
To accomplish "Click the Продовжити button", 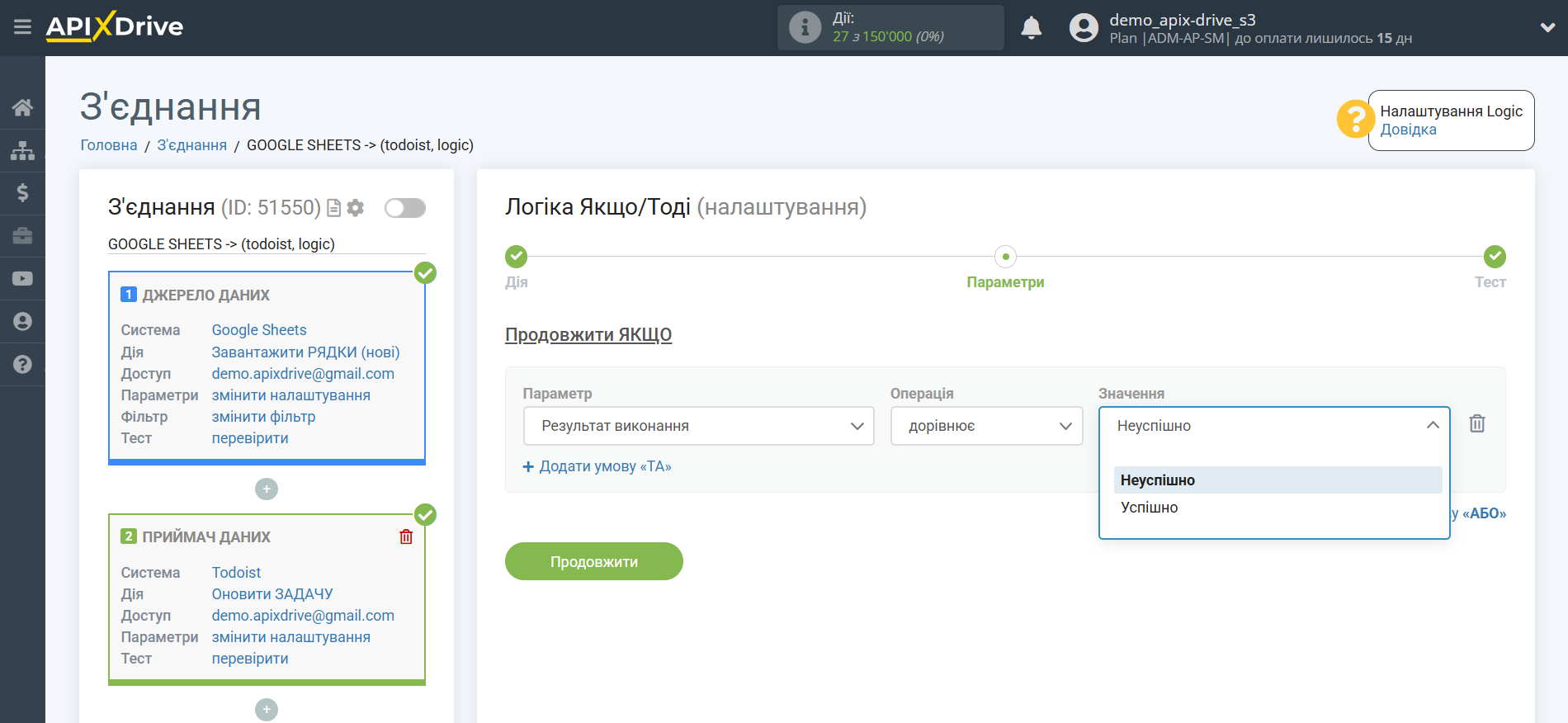I will (594, 561).
